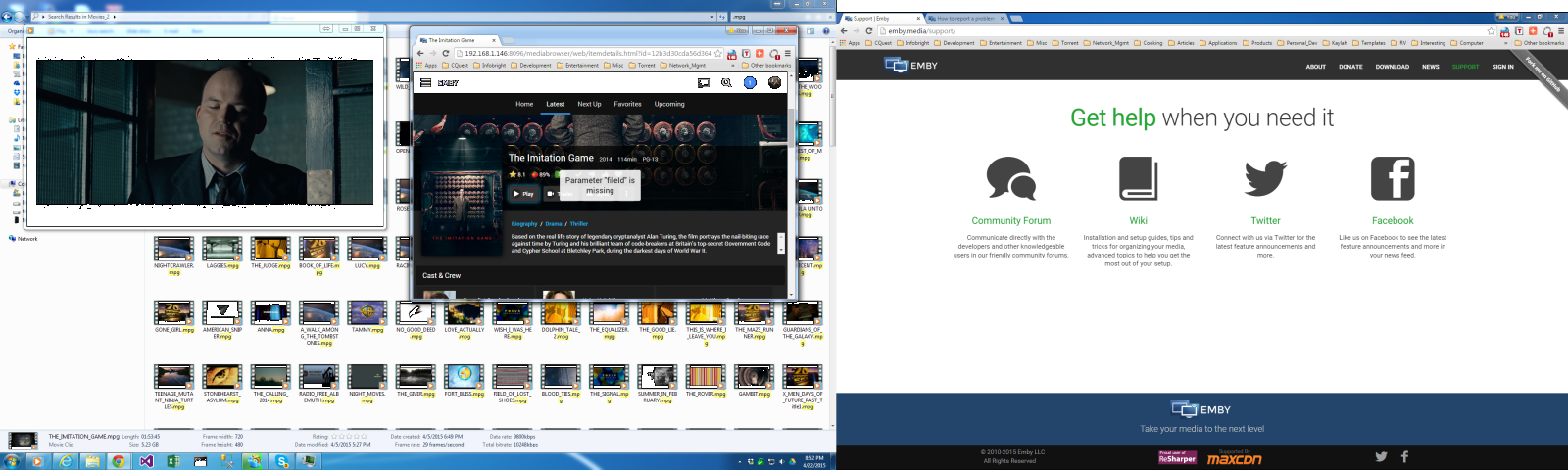Click the Biography genre link
This screenshot has width=1568, height=470.
(x=524, y=224)
